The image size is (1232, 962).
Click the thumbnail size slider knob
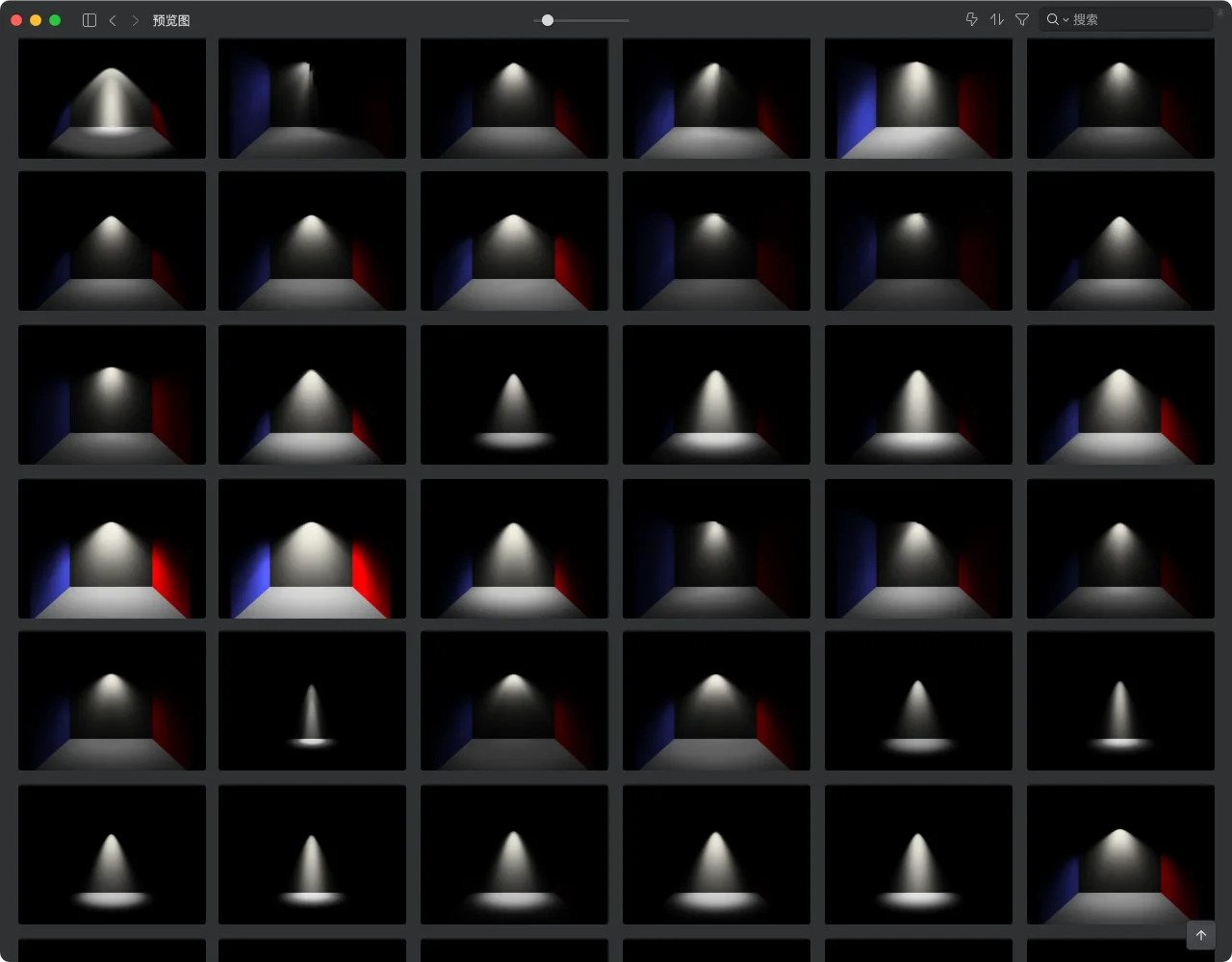point(548,20)
